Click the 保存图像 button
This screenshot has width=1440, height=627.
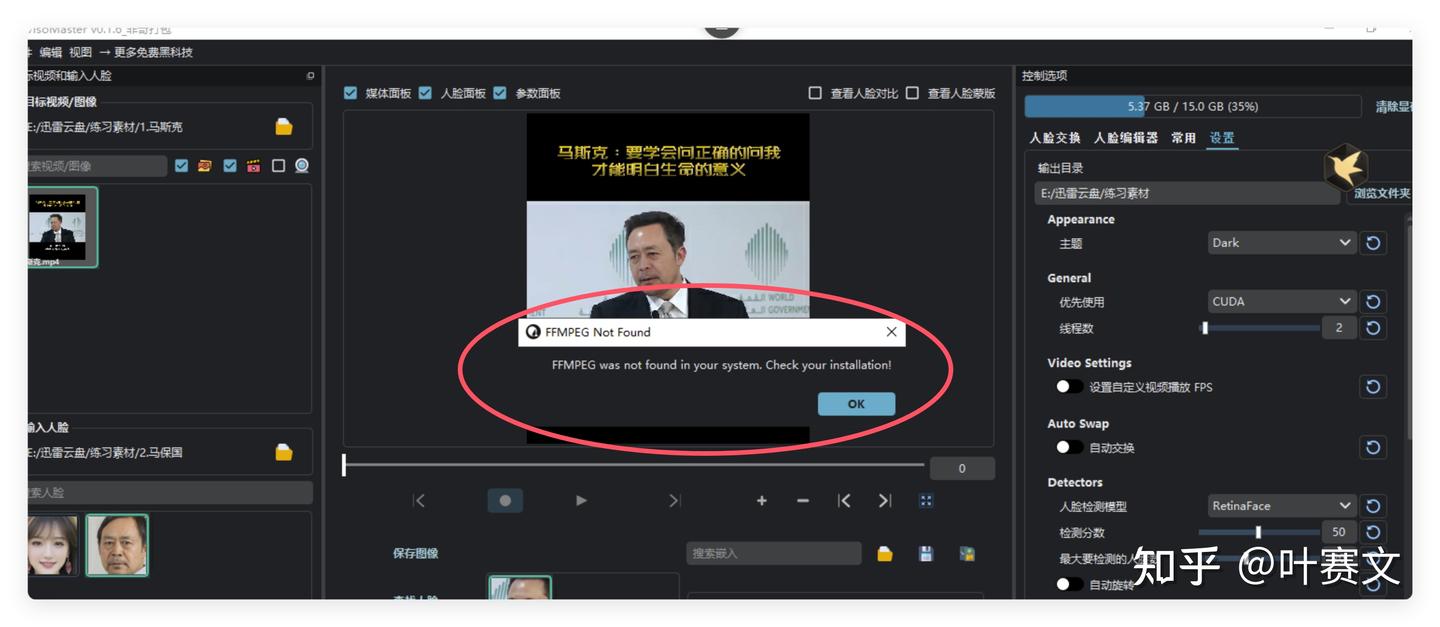(x=415, y=553)
